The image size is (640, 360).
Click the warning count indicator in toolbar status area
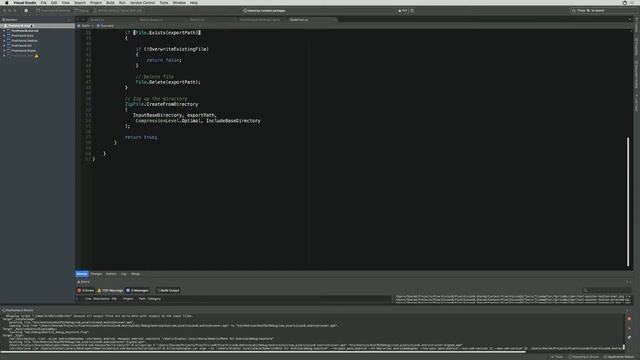tap(403, 11)
